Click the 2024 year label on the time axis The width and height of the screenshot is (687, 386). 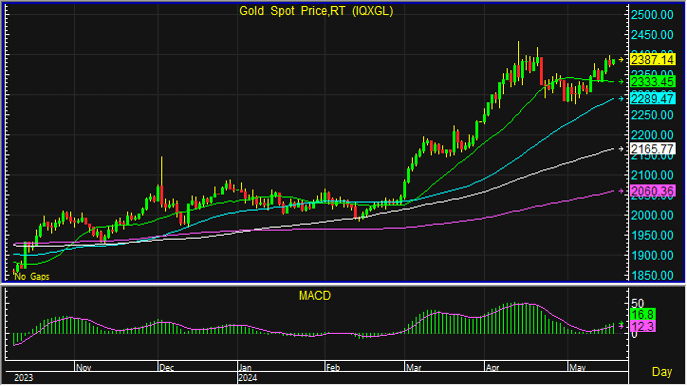pyautogui.click(x=248, y=378)
